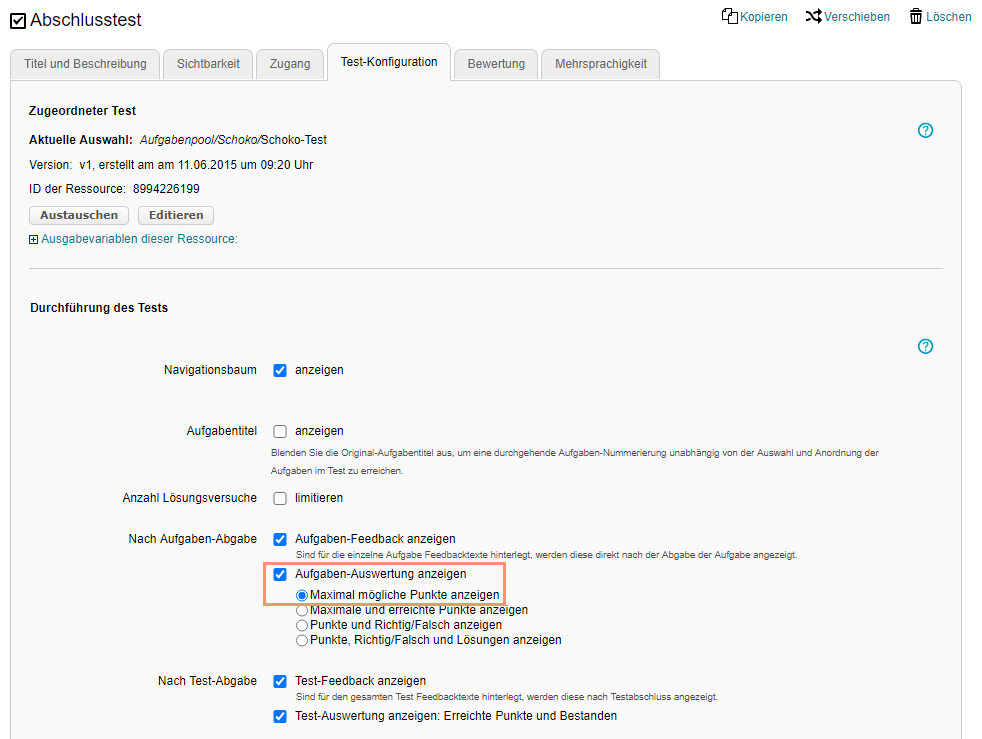Open help for Zugeordneter Test section
This screenshot has width=982, height=739.
925,130
